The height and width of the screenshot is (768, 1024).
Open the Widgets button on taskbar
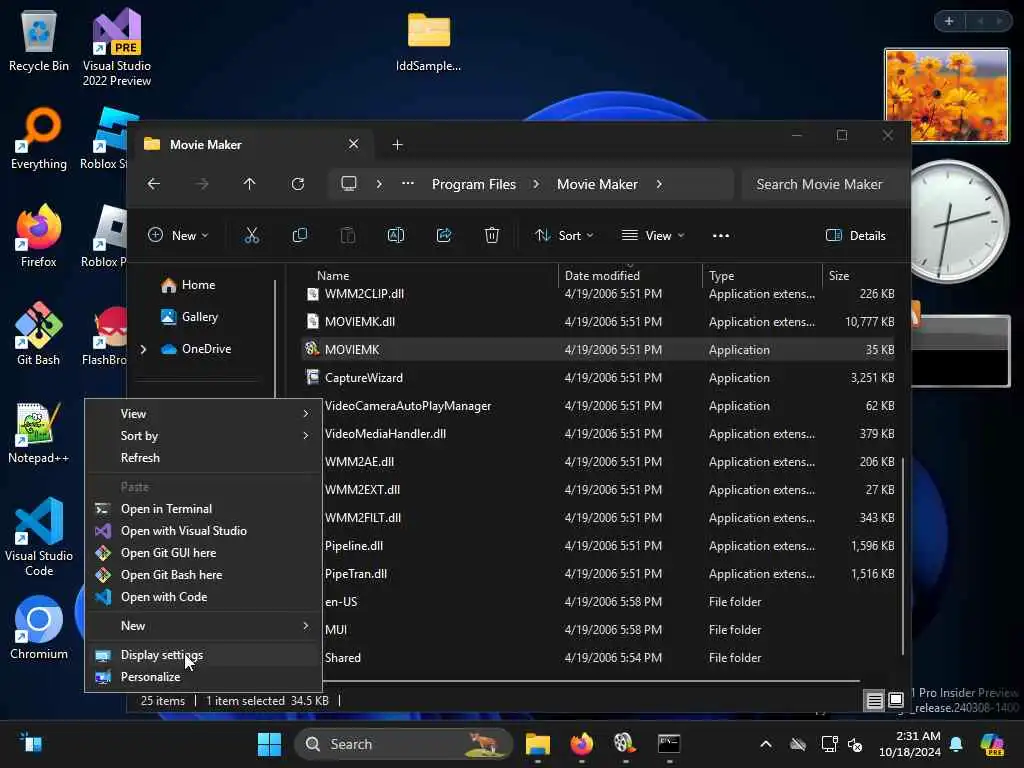click(31, 744)
